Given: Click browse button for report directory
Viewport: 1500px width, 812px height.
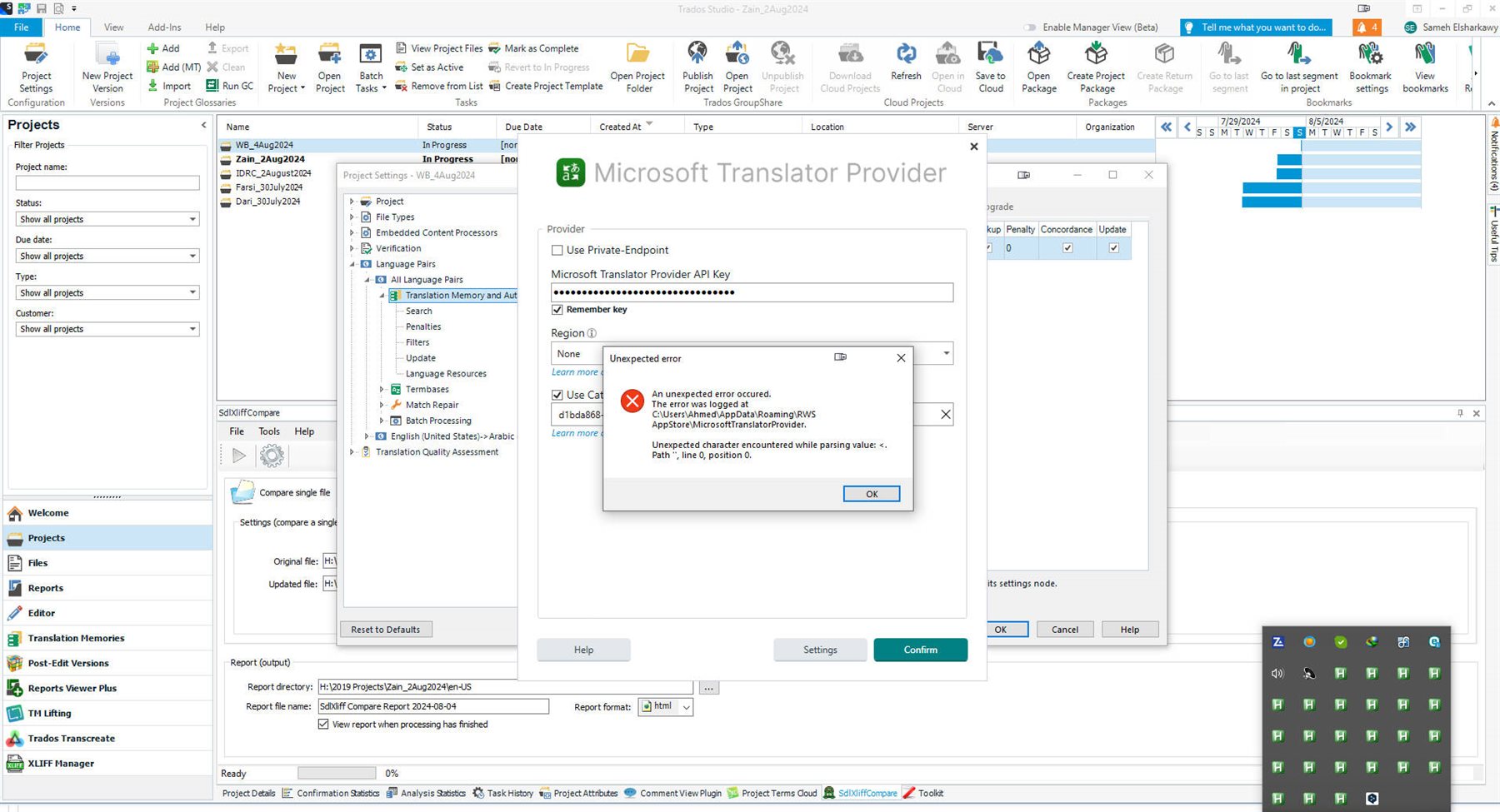Looking at the screenshot, I should pos(708,688).
